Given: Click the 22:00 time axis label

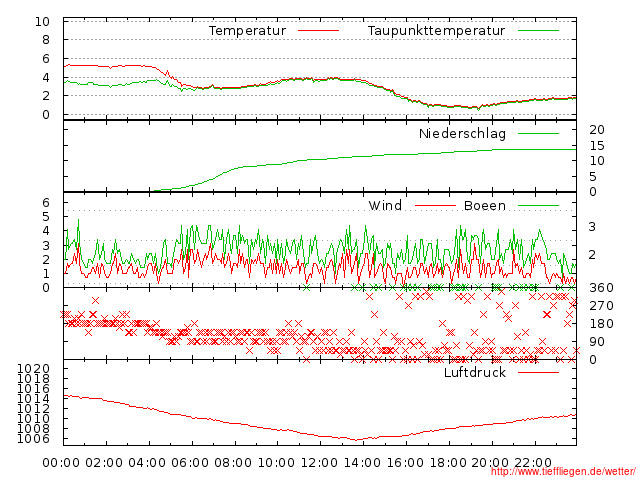Looking at the screenshot, I should click(x=533, y=463).
